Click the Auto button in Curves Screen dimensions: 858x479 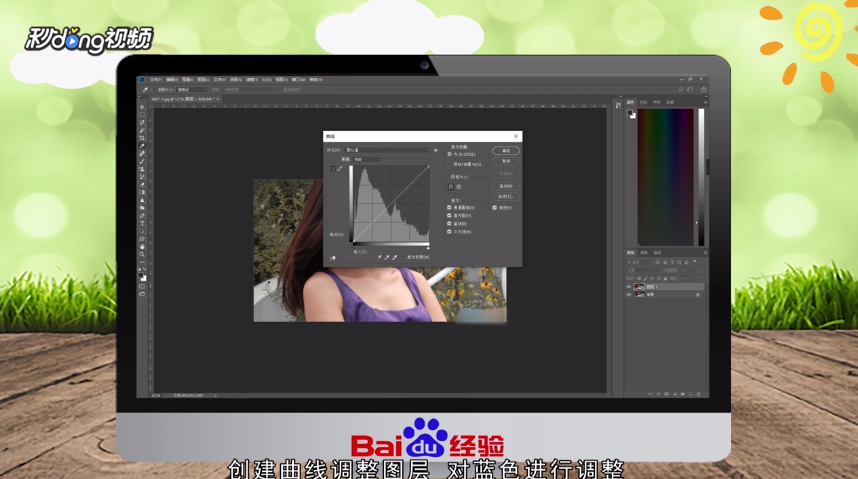506,186
